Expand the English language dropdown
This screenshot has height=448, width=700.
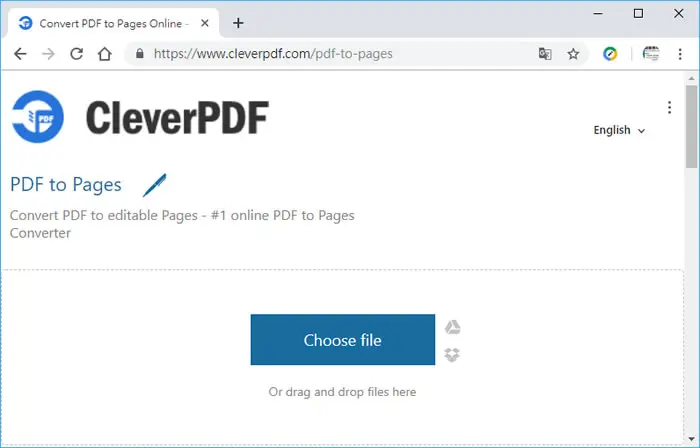click(x=619, y=130)
